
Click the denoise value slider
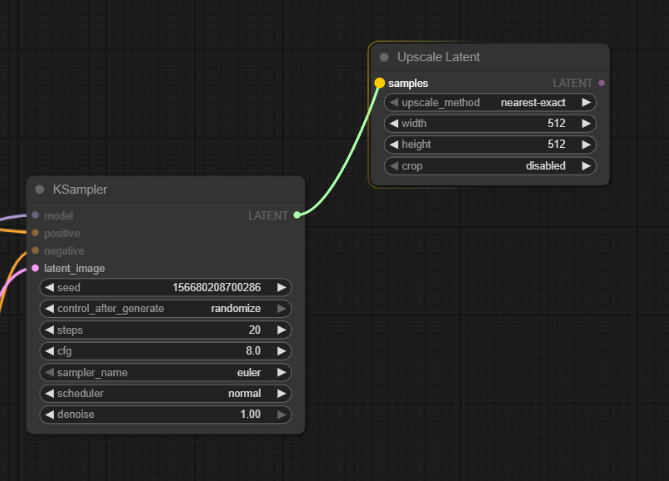click(x=165, y=414)
